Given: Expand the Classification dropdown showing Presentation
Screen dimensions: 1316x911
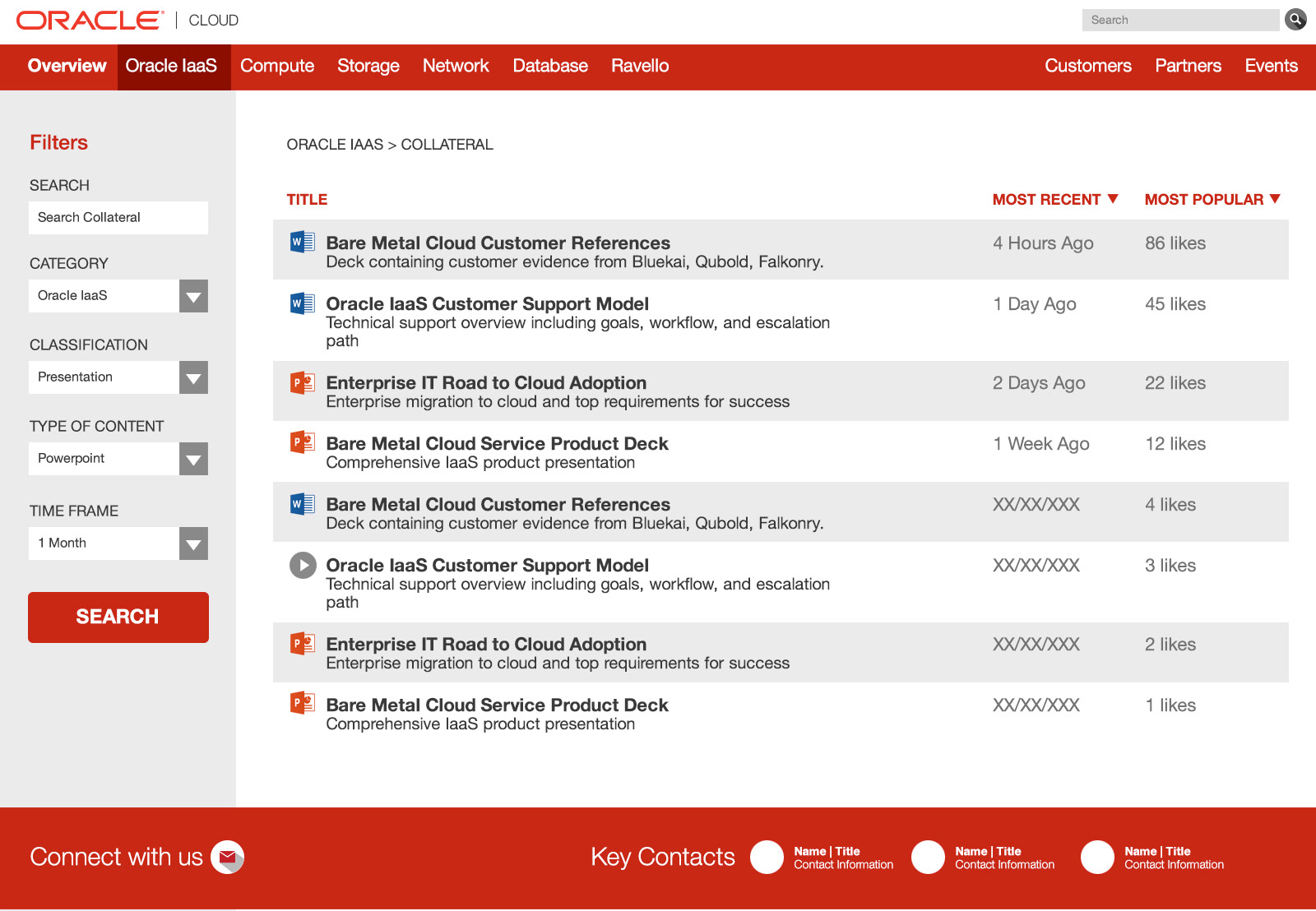Looking at the screenshot, I should pos(193,377).
